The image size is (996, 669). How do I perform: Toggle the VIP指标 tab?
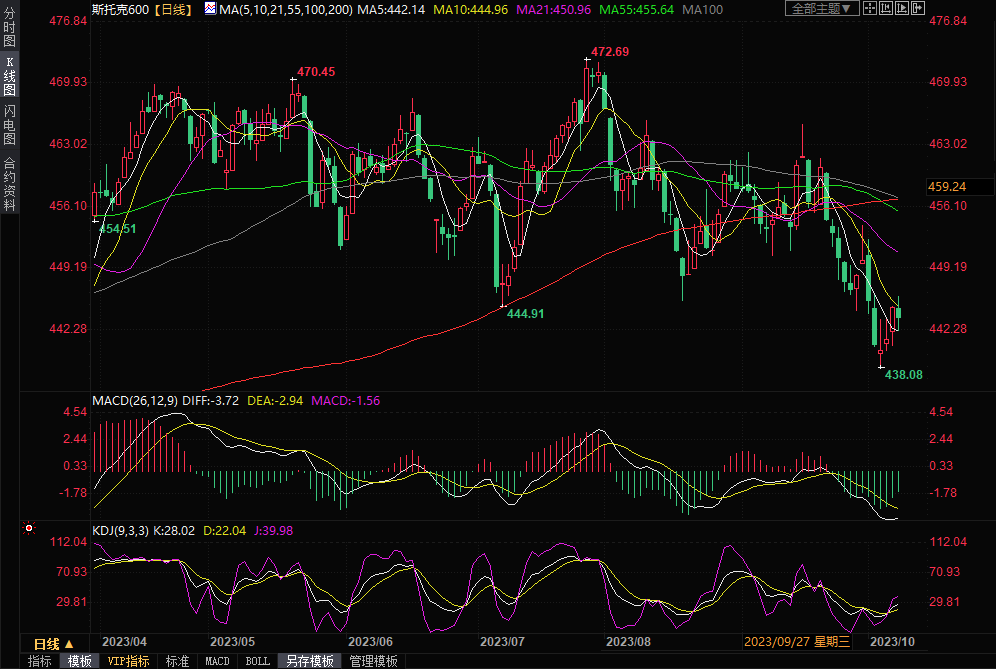(x=128, y=661)
